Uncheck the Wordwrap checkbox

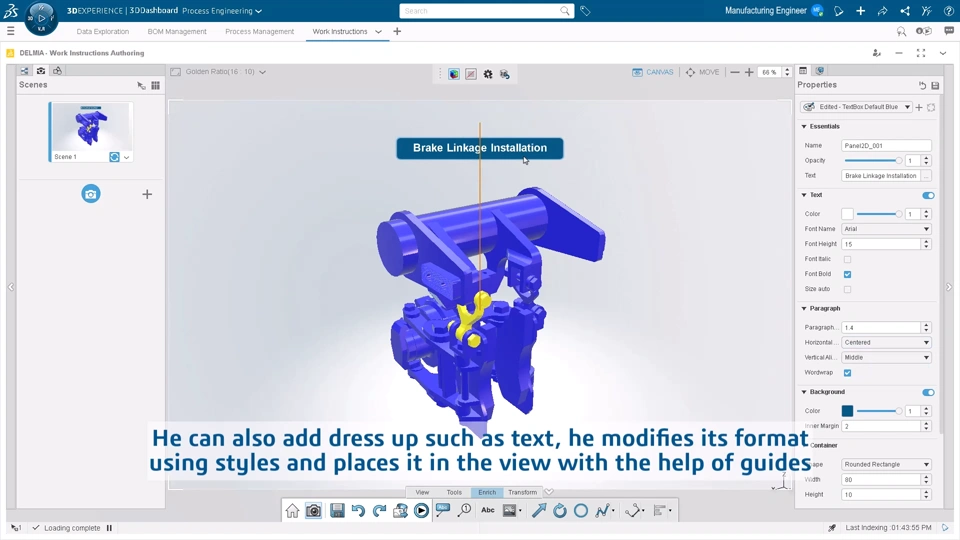[847, 373]
